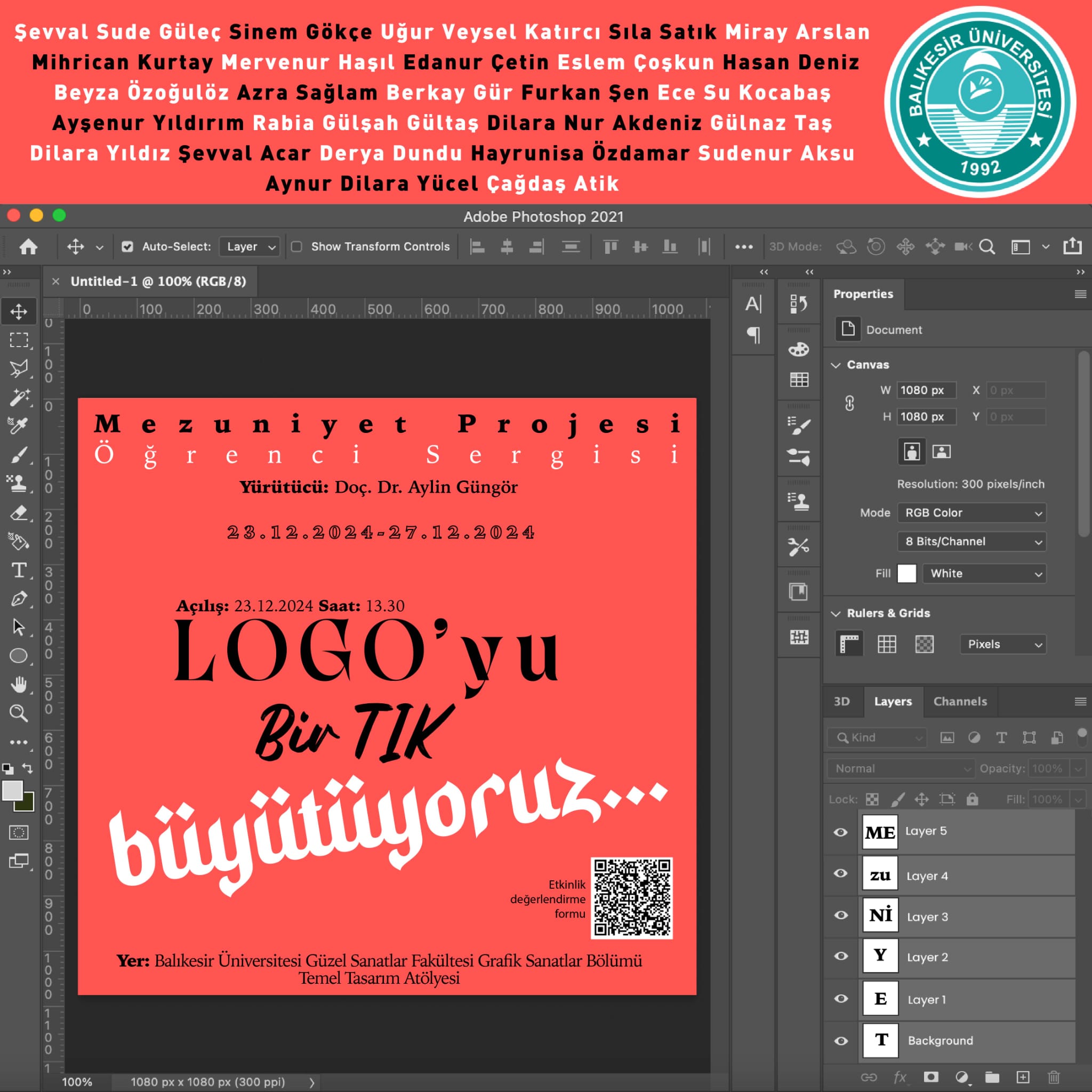Hide Layer 1 visibility eye
This screenshot has width=1092, height=1092.
coord(840,998)
